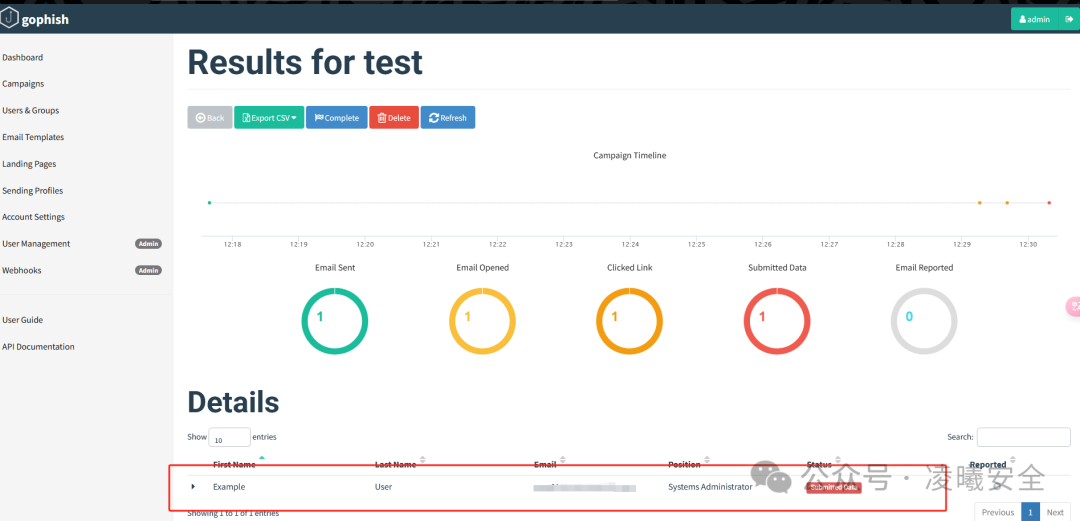Click the Back button
The height and width of the screenshot is (521, 1080).
click(x=210, y=118)
